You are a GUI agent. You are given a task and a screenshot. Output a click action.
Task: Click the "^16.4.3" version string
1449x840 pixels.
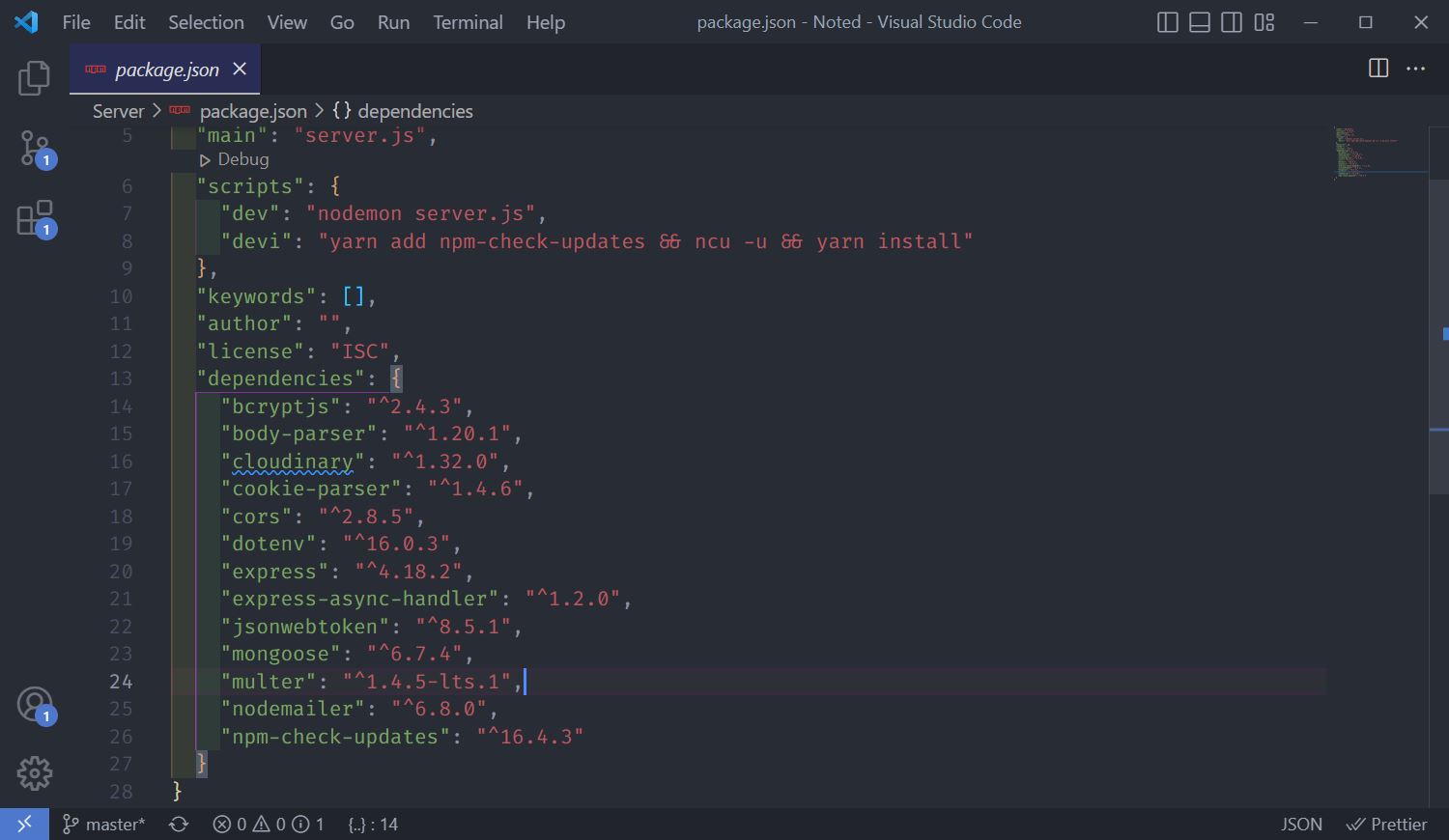[530, 737]
